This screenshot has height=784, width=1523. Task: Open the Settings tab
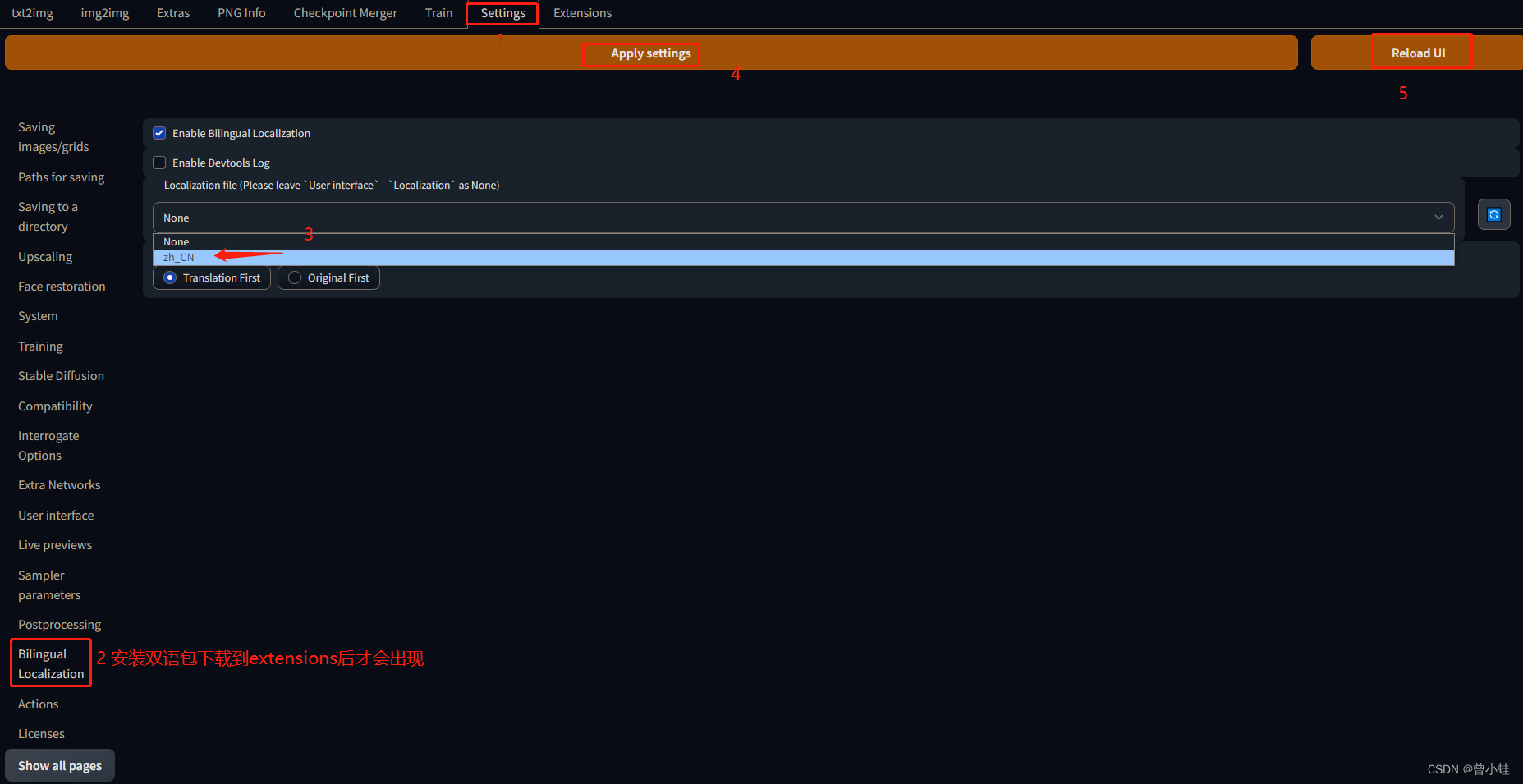502,13
